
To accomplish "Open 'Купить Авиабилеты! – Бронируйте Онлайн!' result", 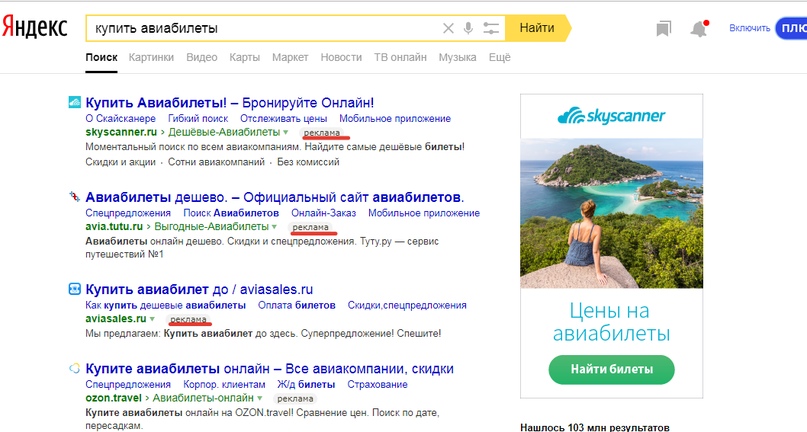I will (230, 102).
